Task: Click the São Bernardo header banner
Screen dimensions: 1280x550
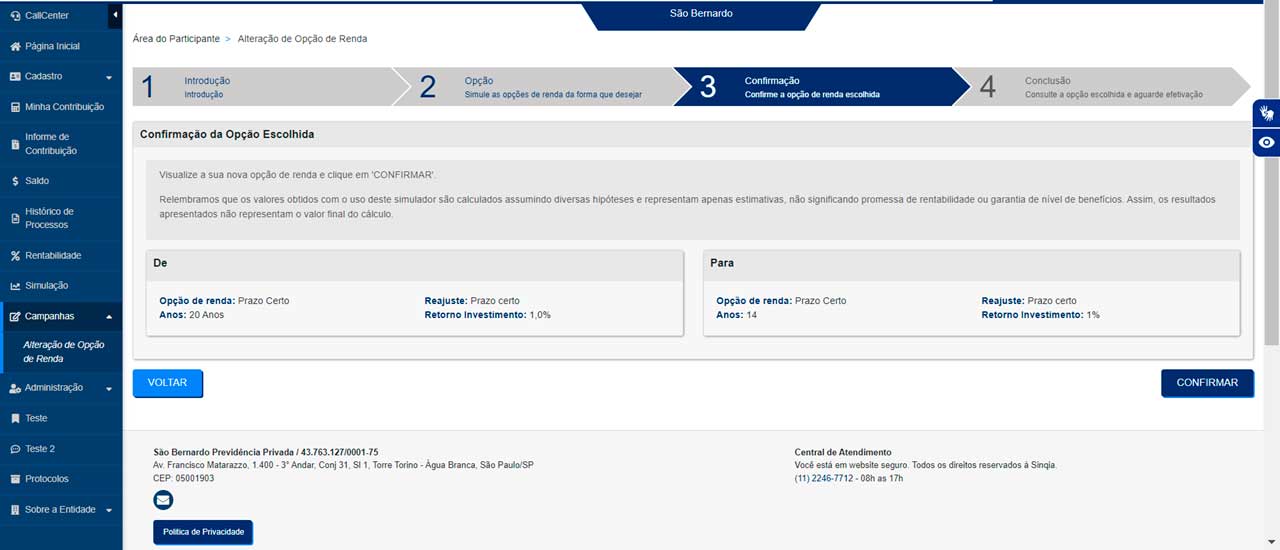Action: pos(701,14)
